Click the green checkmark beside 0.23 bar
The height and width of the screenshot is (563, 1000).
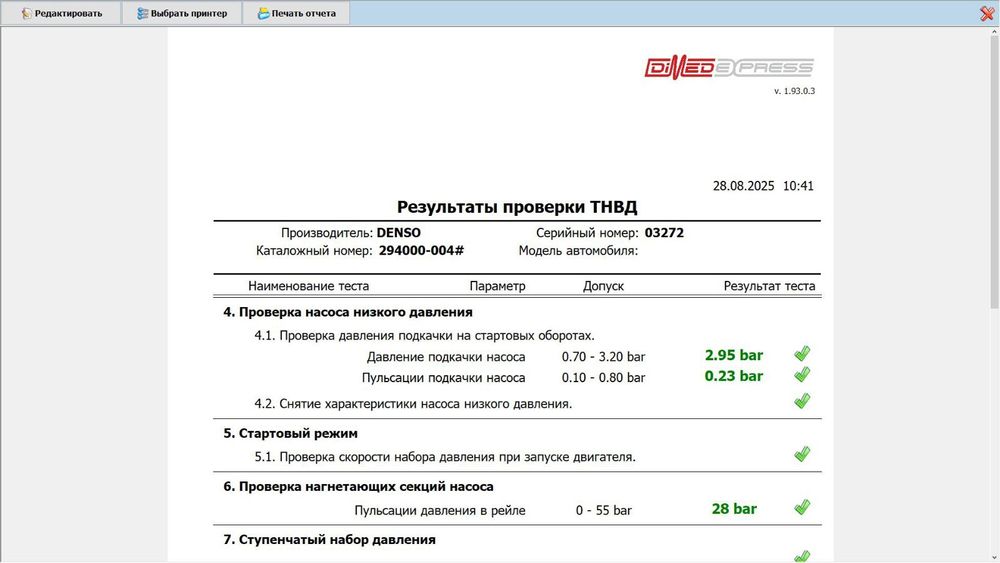pyautogui.click(x=802, y=374)
